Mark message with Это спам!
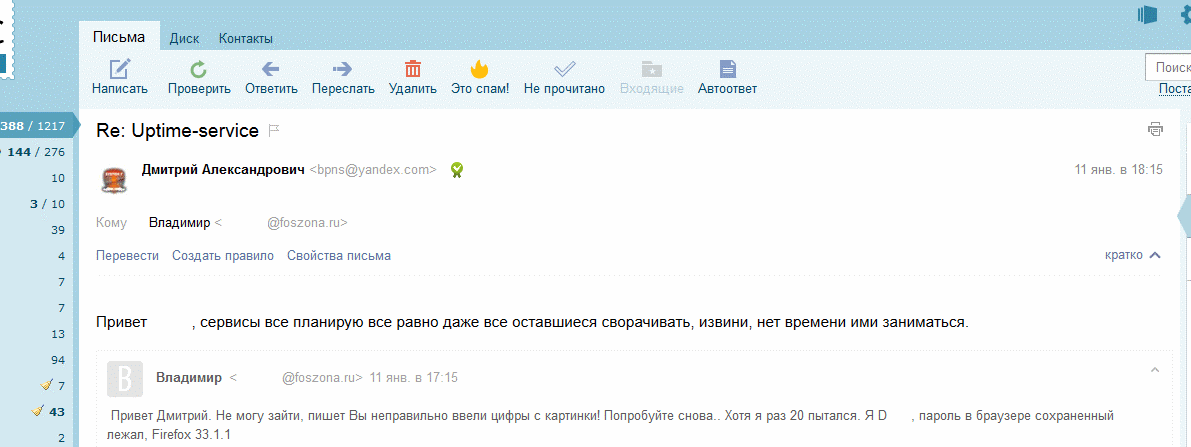Image resolution: width=1191 pixels, height=447 pixels. pos(479,70)
